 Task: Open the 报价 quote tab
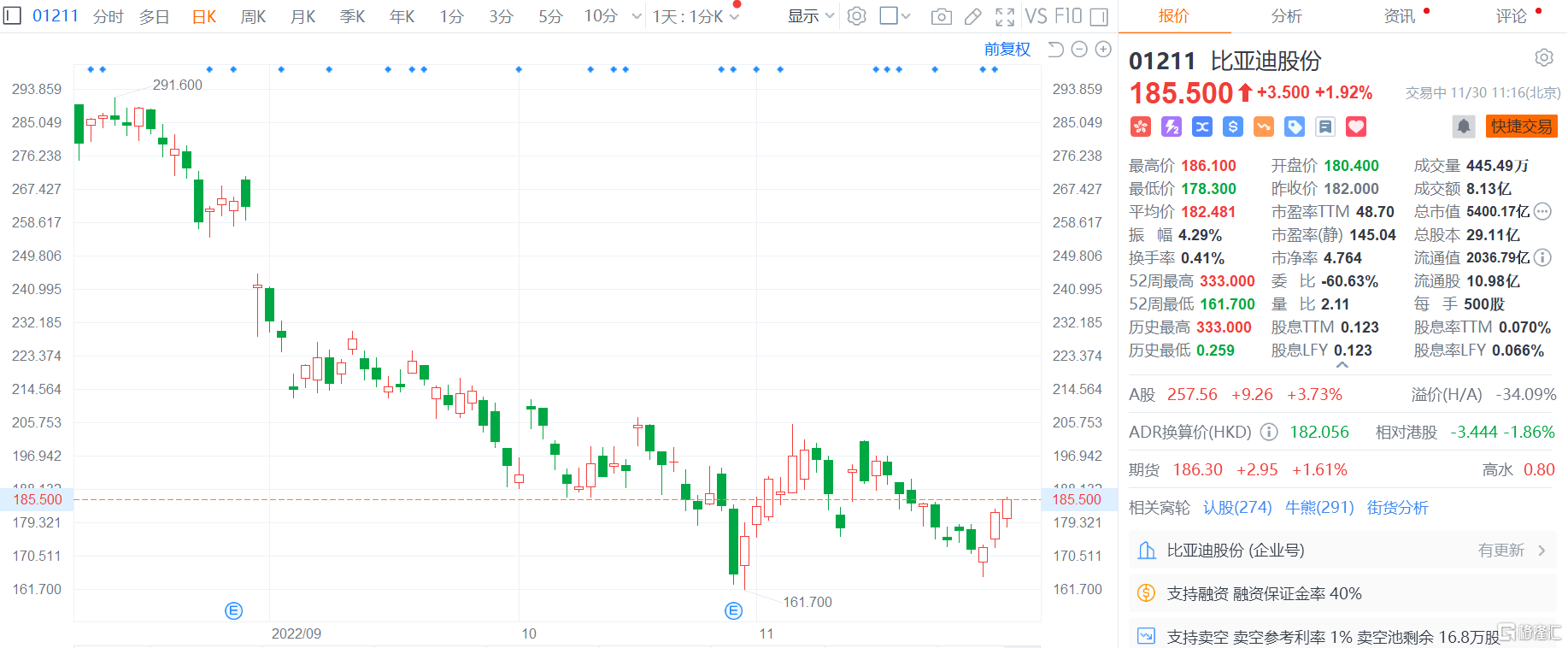(x=1173, y=16)
